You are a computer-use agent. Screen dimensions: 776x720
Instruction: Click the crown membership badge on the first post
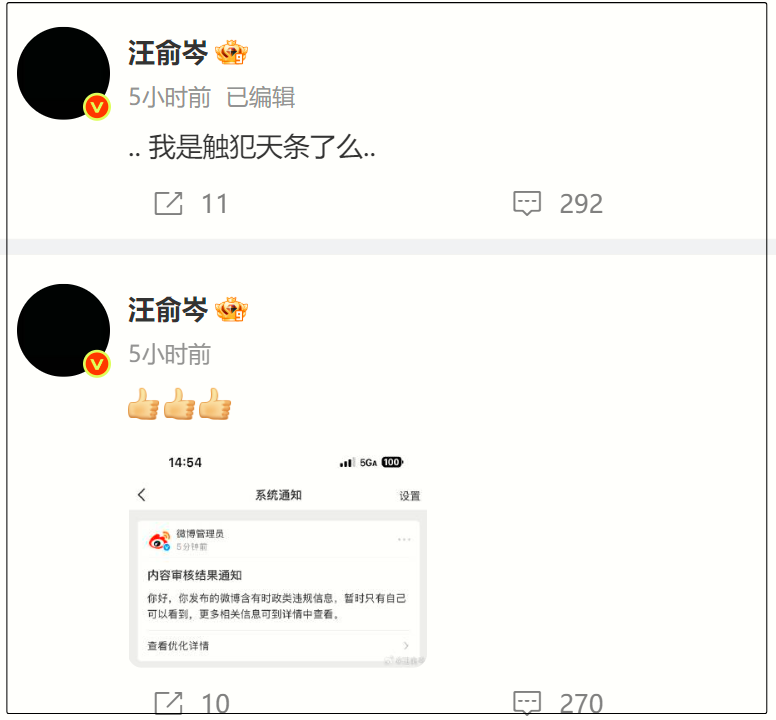(231, 52)
